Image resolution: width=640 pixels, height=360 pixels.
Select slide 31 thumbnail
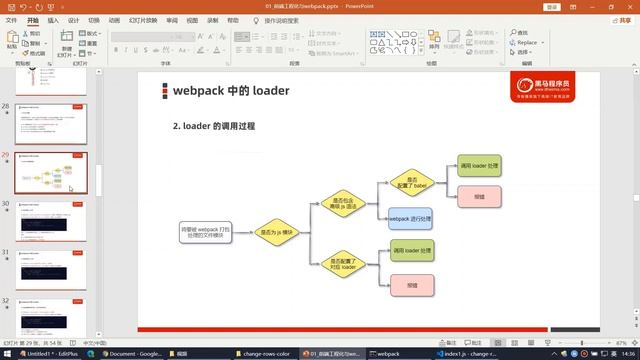(51, 270)
